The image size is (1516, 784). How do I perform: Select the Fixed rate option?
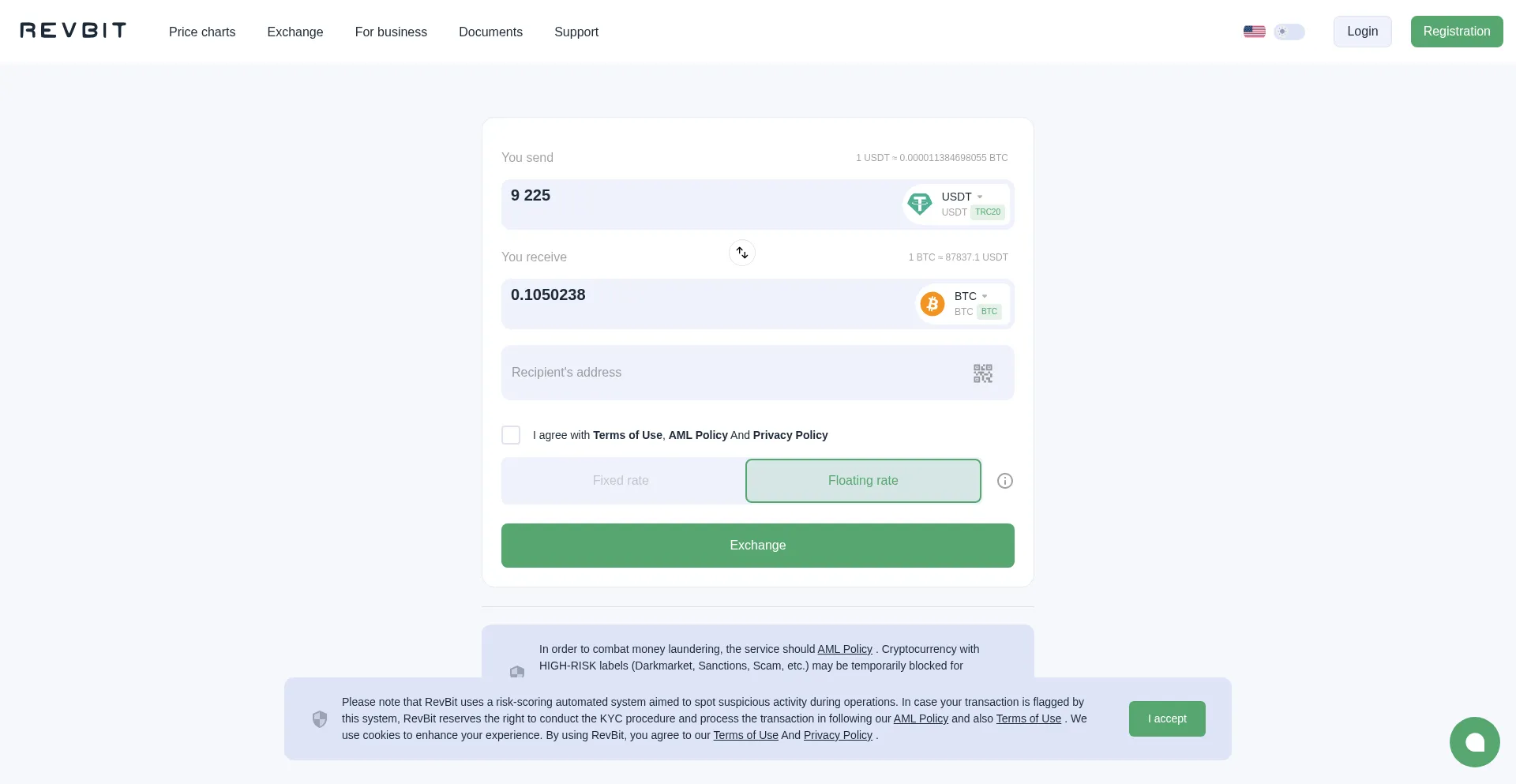[621, 481]
